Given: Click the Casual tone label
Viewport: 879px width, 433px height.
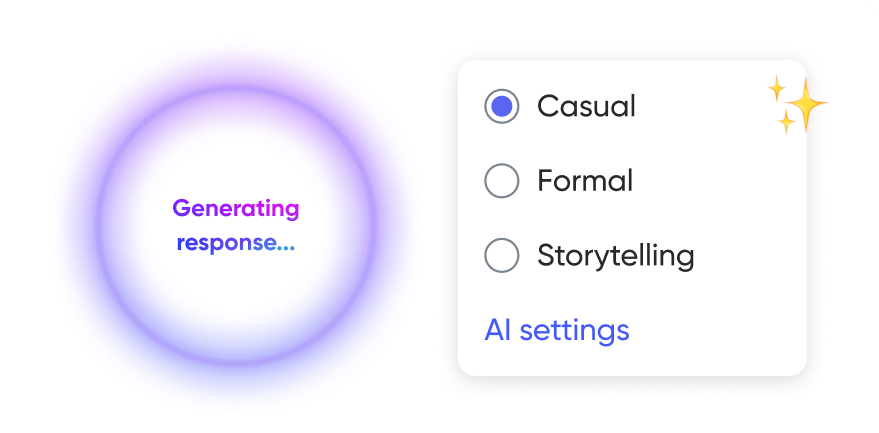Looking at the screenshot, I should [586, 106].
